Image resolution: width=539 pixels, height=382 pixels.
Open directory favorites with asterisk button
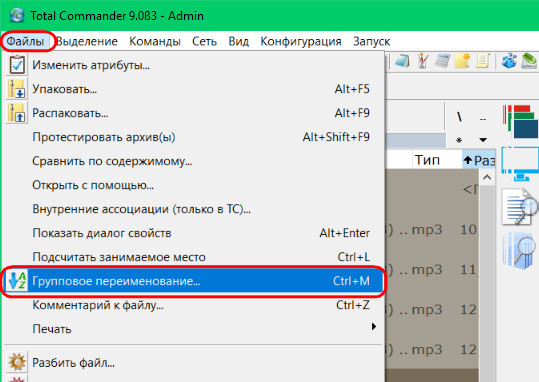(459, 140)
